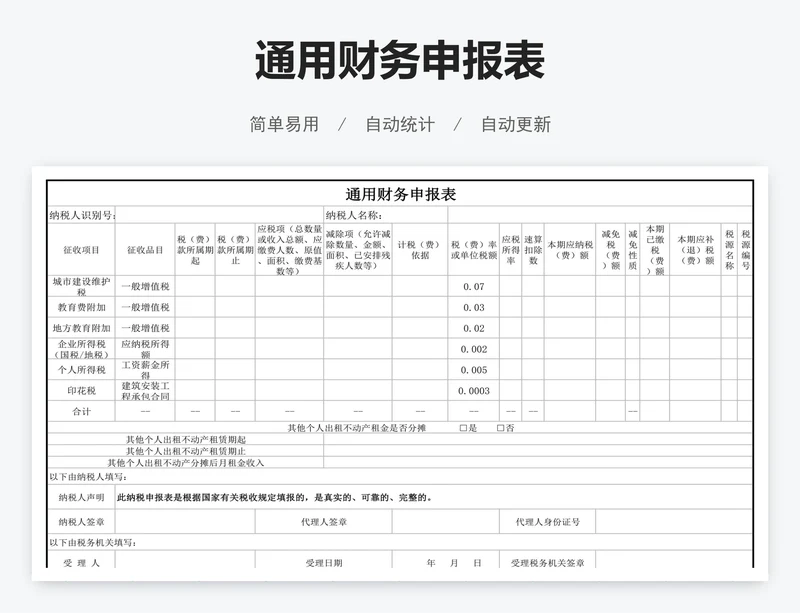This screenshot has width=800, height=613.
Task: Select the 本期应纳税（费）额 header
Action: [570, 250]
